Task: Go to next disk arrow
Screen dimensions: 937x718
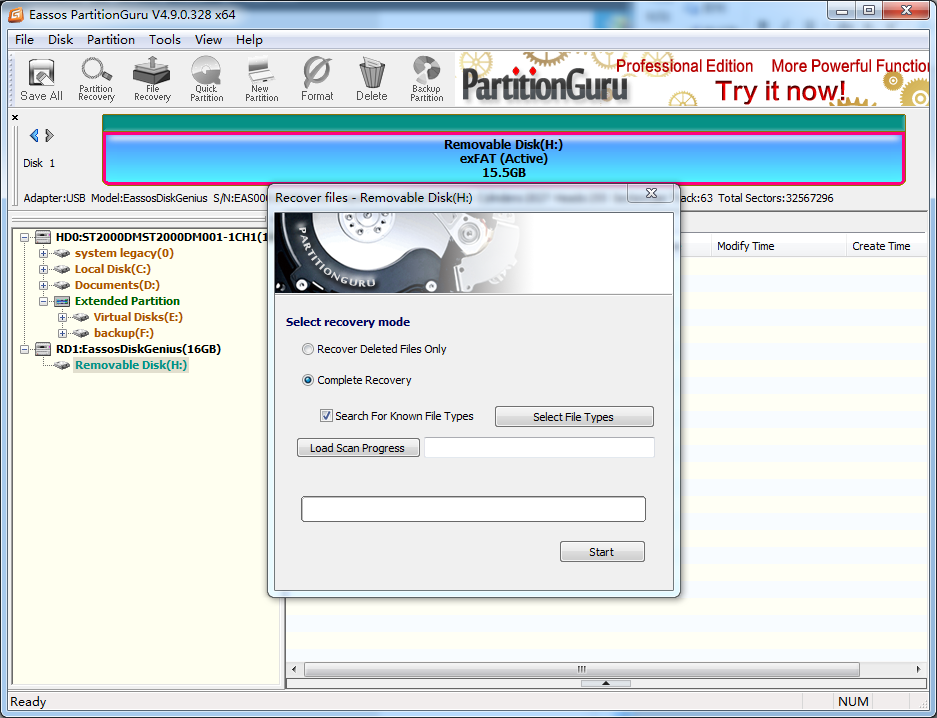Action: point(50,136)
